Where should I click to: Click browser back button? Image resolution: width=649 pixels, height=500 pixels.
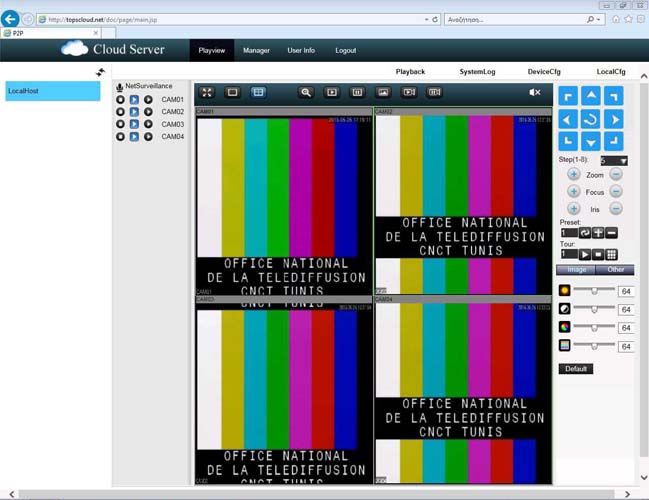(x=10, y=19)
